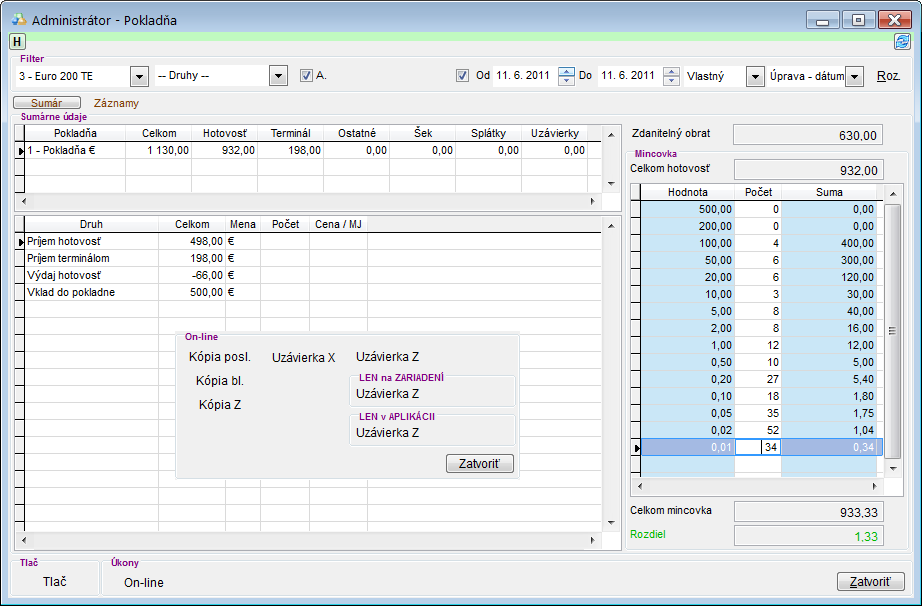Toggle the Od date range checkbox
This screenshot has height=606, width=922.
click(462, 76)
